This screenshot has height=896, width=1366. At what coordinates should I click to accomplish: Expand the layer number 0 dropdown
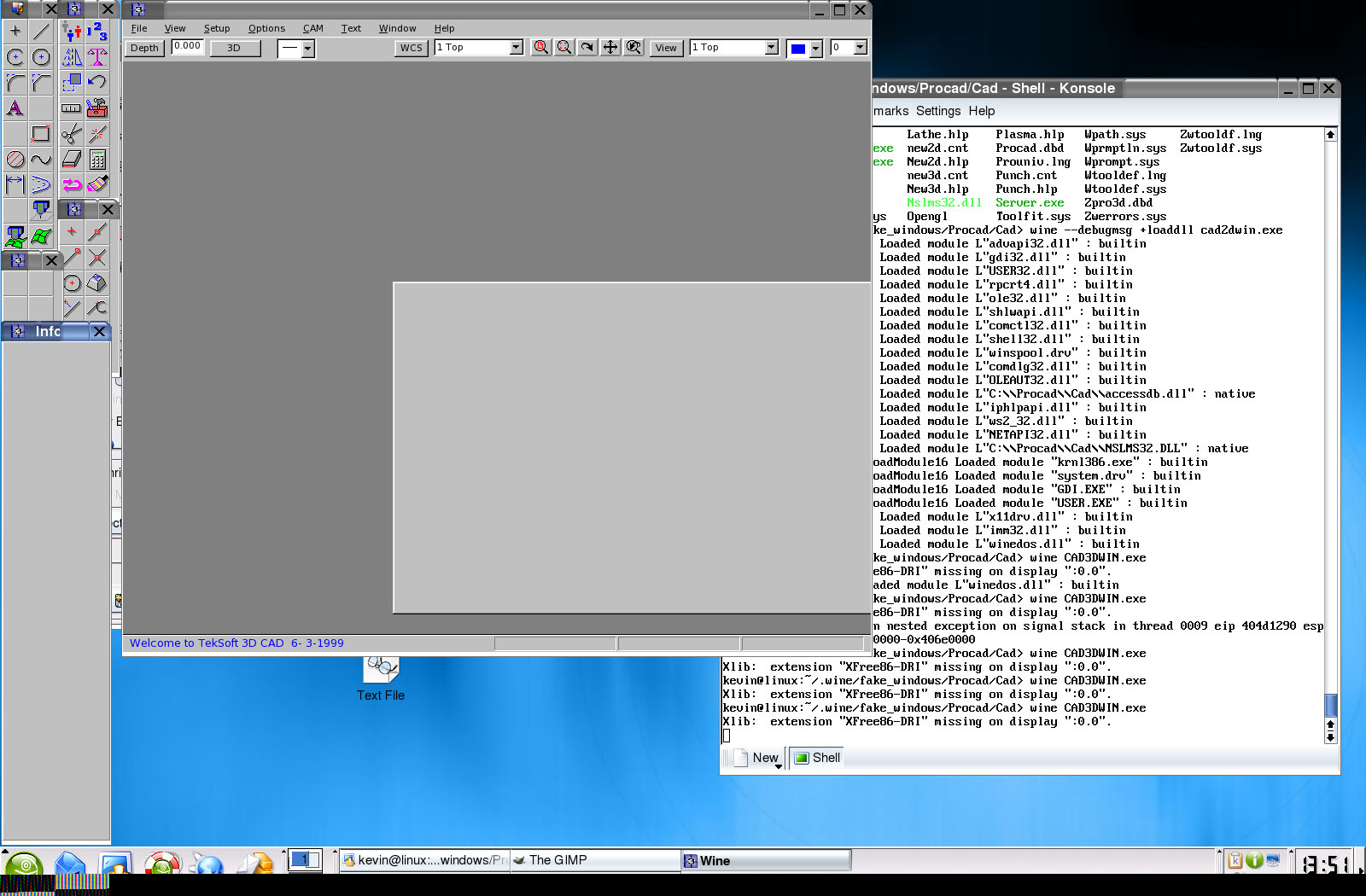click(861, 48)
